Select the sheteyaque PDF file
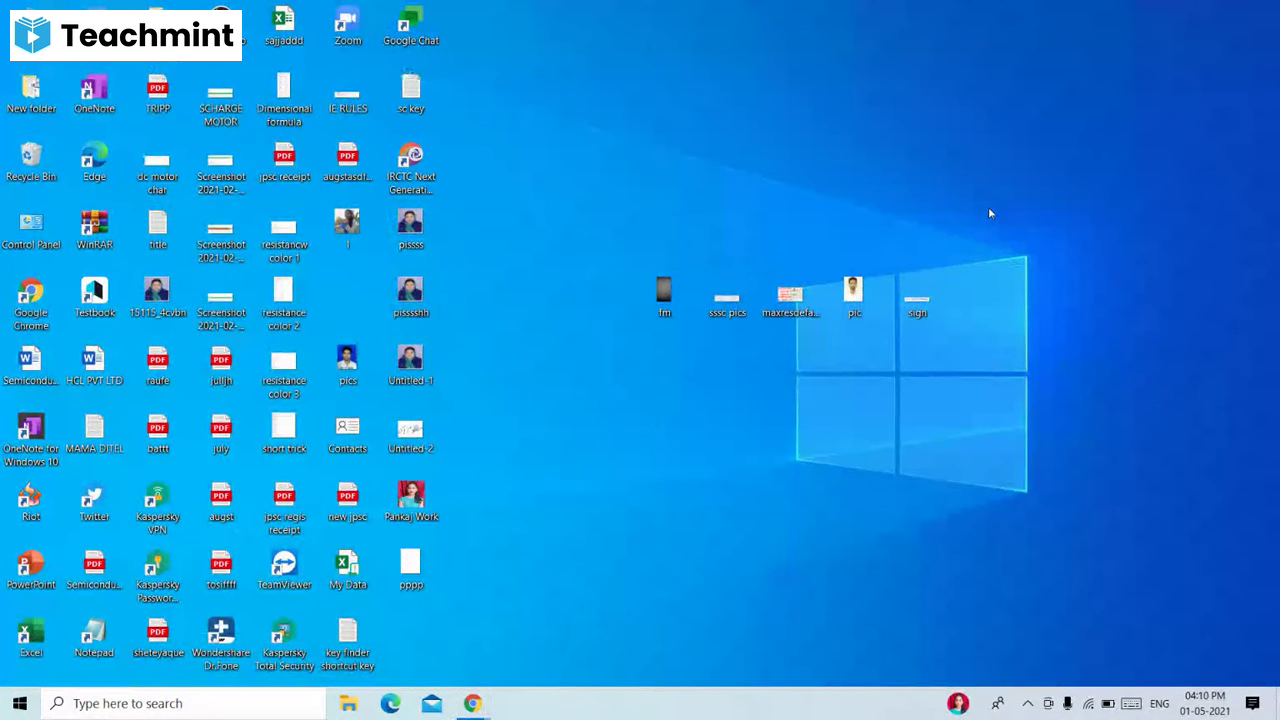 [158, 638]
